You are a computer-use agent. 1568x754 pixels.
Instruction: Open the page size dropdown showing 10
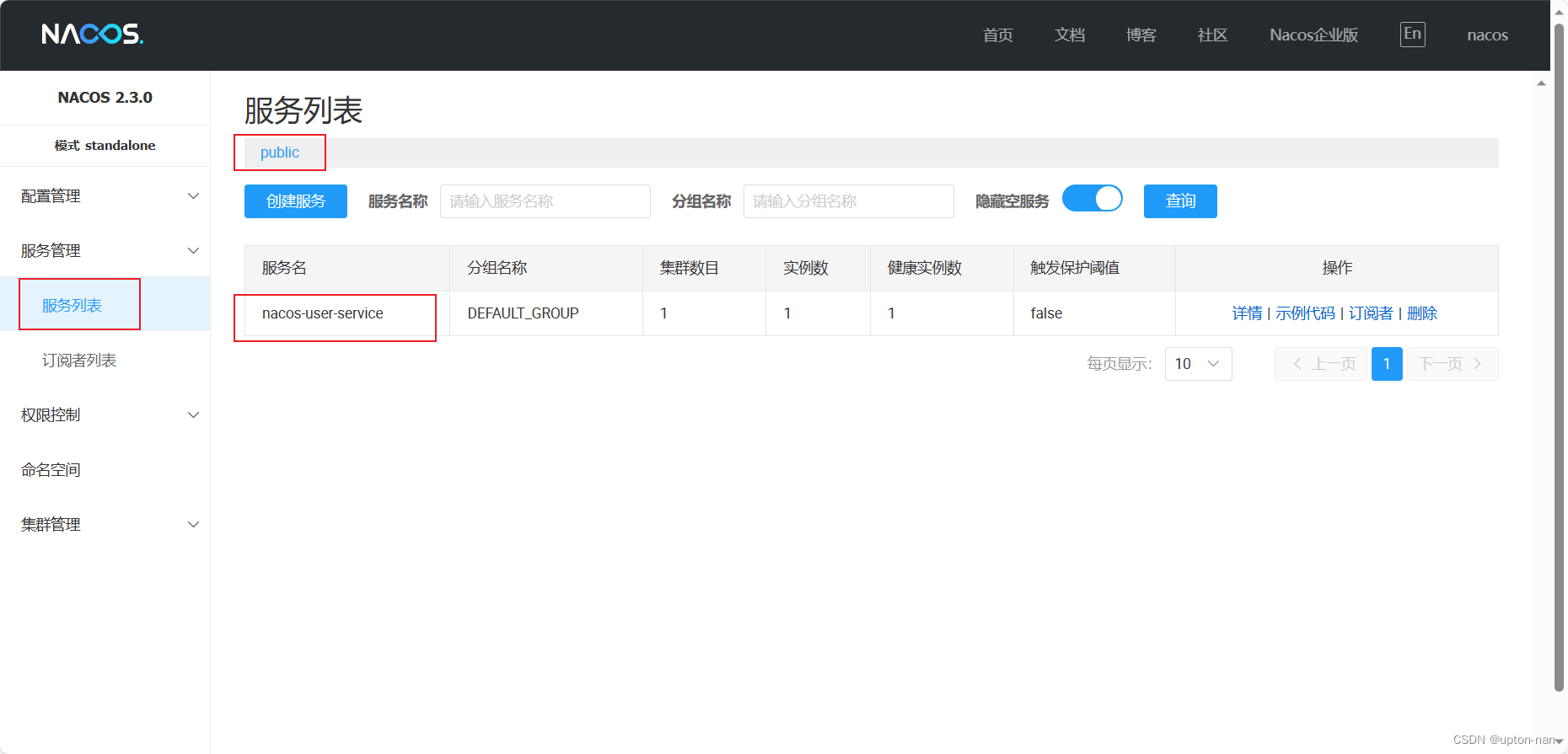tap(1198, 364)
